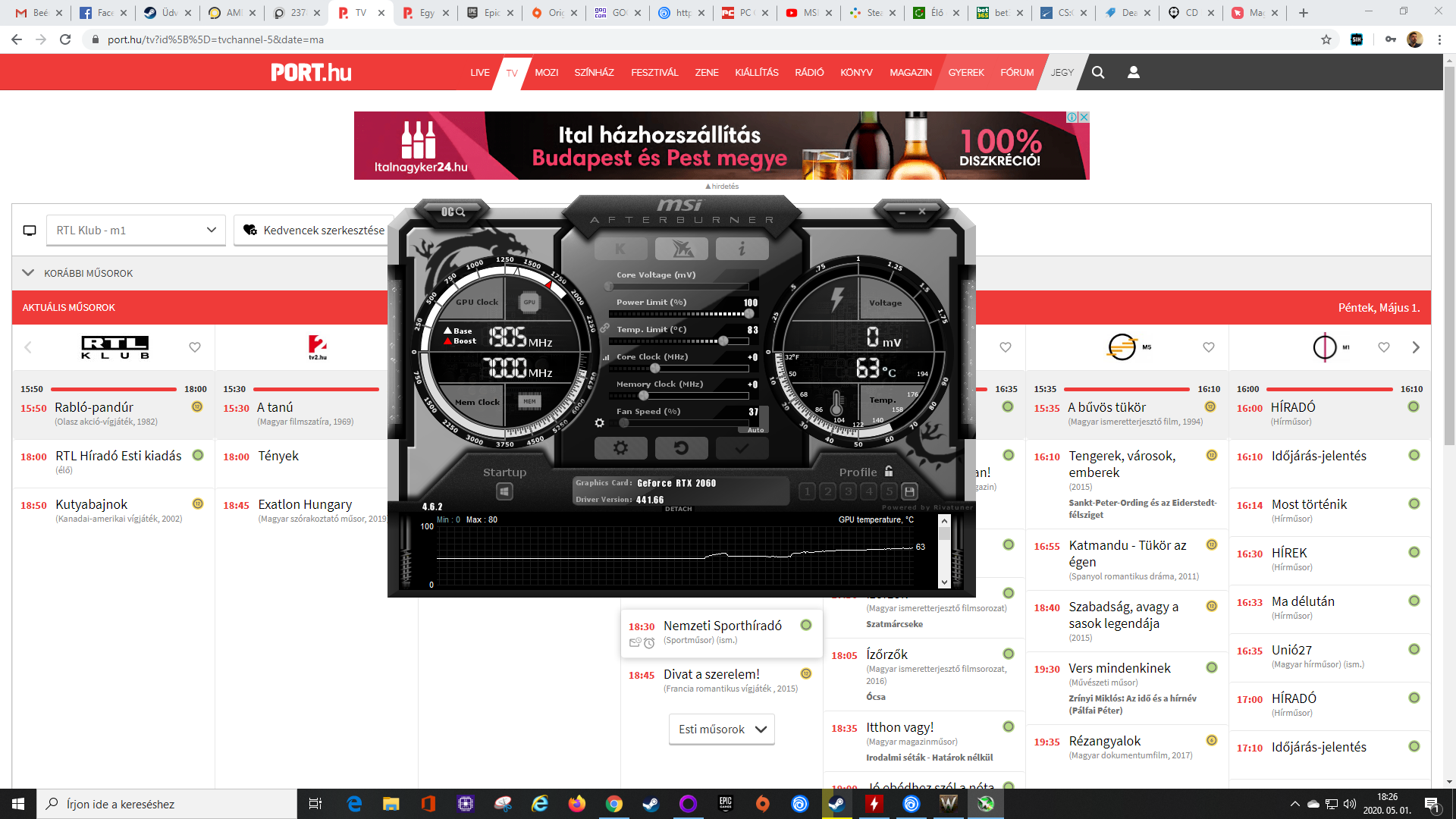This screenshot has width=1456, height=819.
Task: Click the Memory Clock slider handle
Action: click(643, 395)
